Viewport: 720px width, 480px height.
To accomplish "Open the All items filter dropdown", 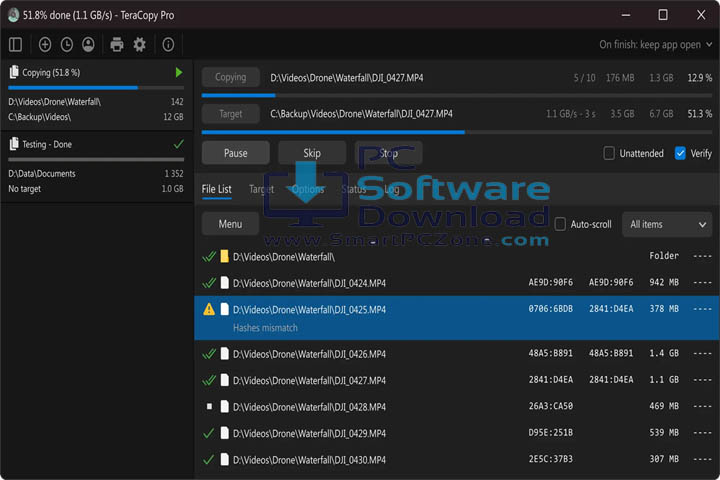I will [x=667, y=224].
